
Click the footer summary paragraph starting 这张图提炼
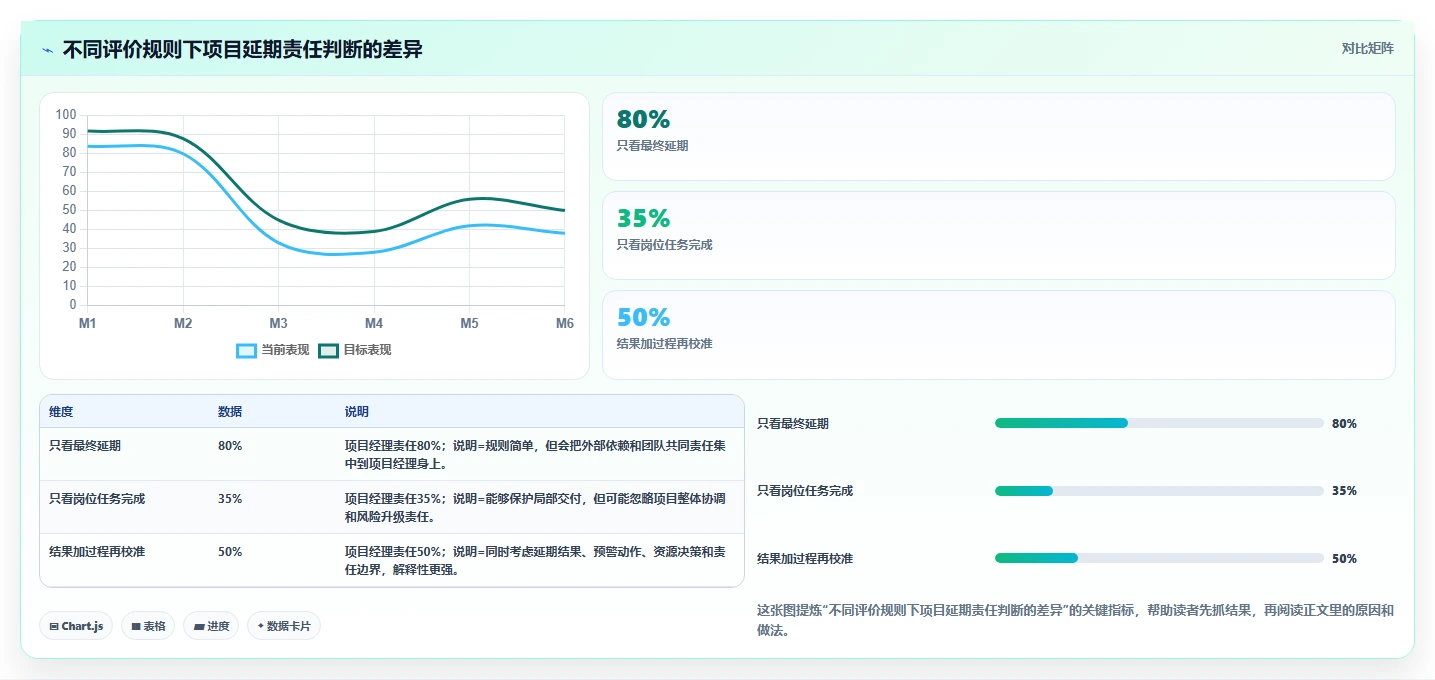tap(1075, 620)
